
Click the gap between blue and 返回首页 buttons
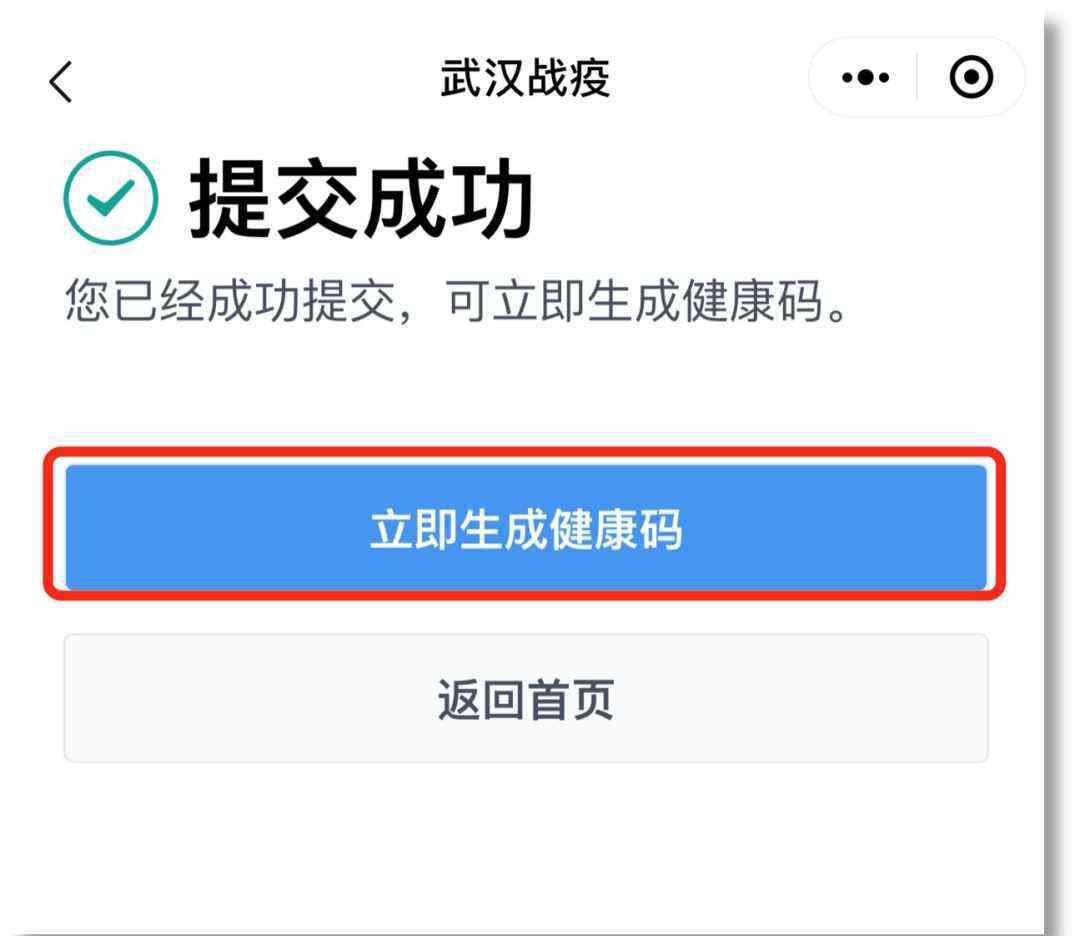526,616
